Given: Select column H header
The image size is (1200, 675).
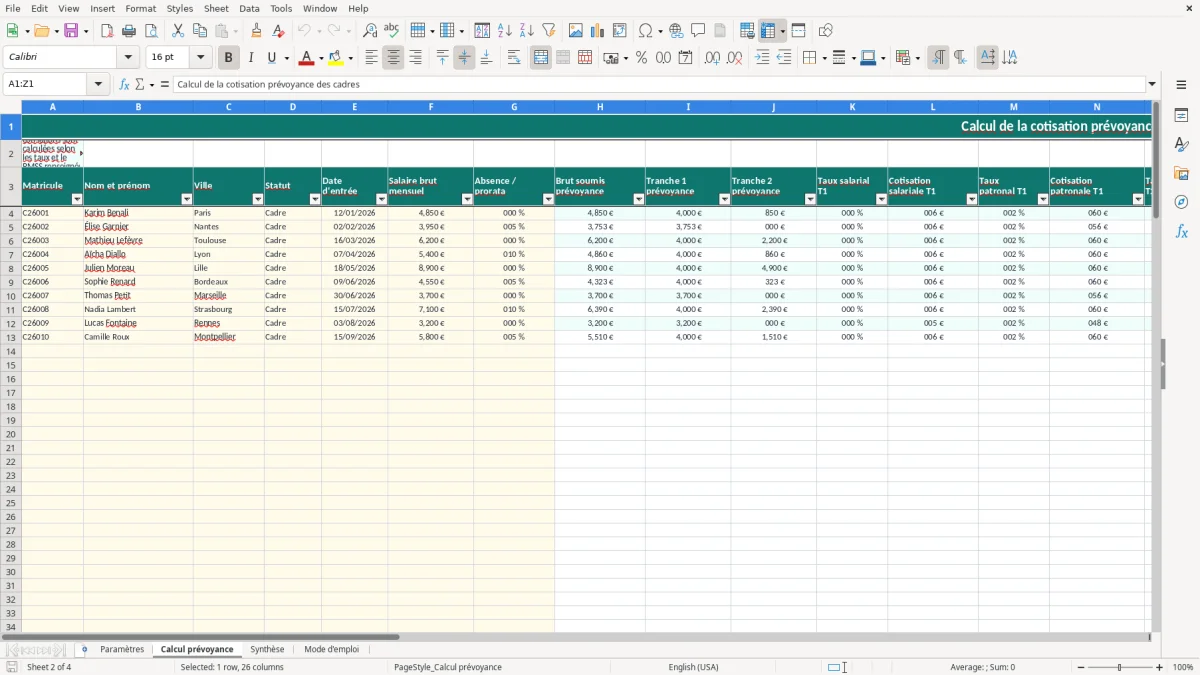Looking at the screenshot, I should (600, 107).
